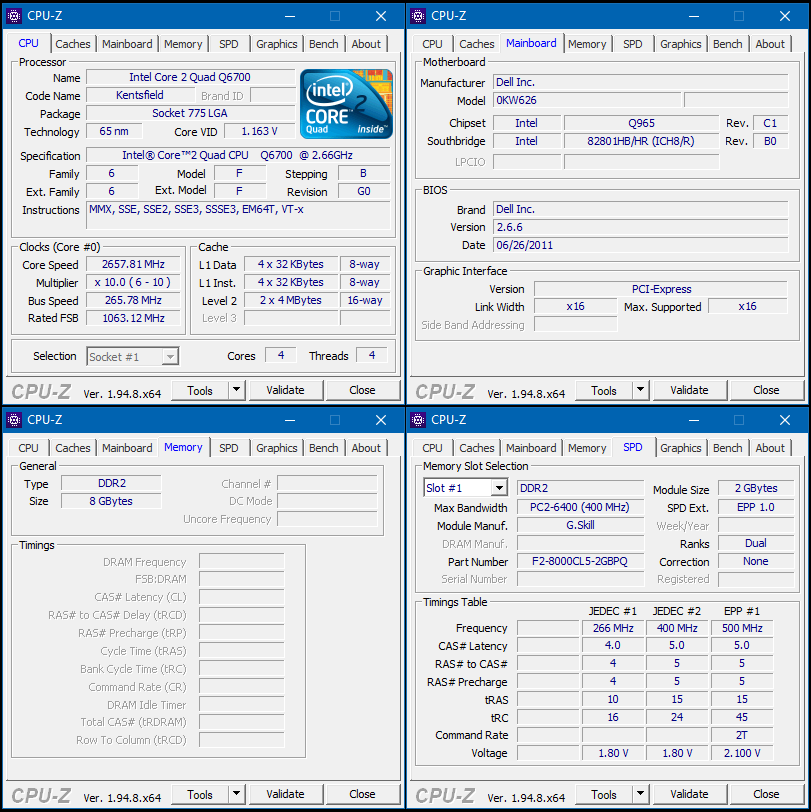Click the BIOS date 06/26/2011 field
The width and height of the screenshot is (811, 812).
pos(641,245)
